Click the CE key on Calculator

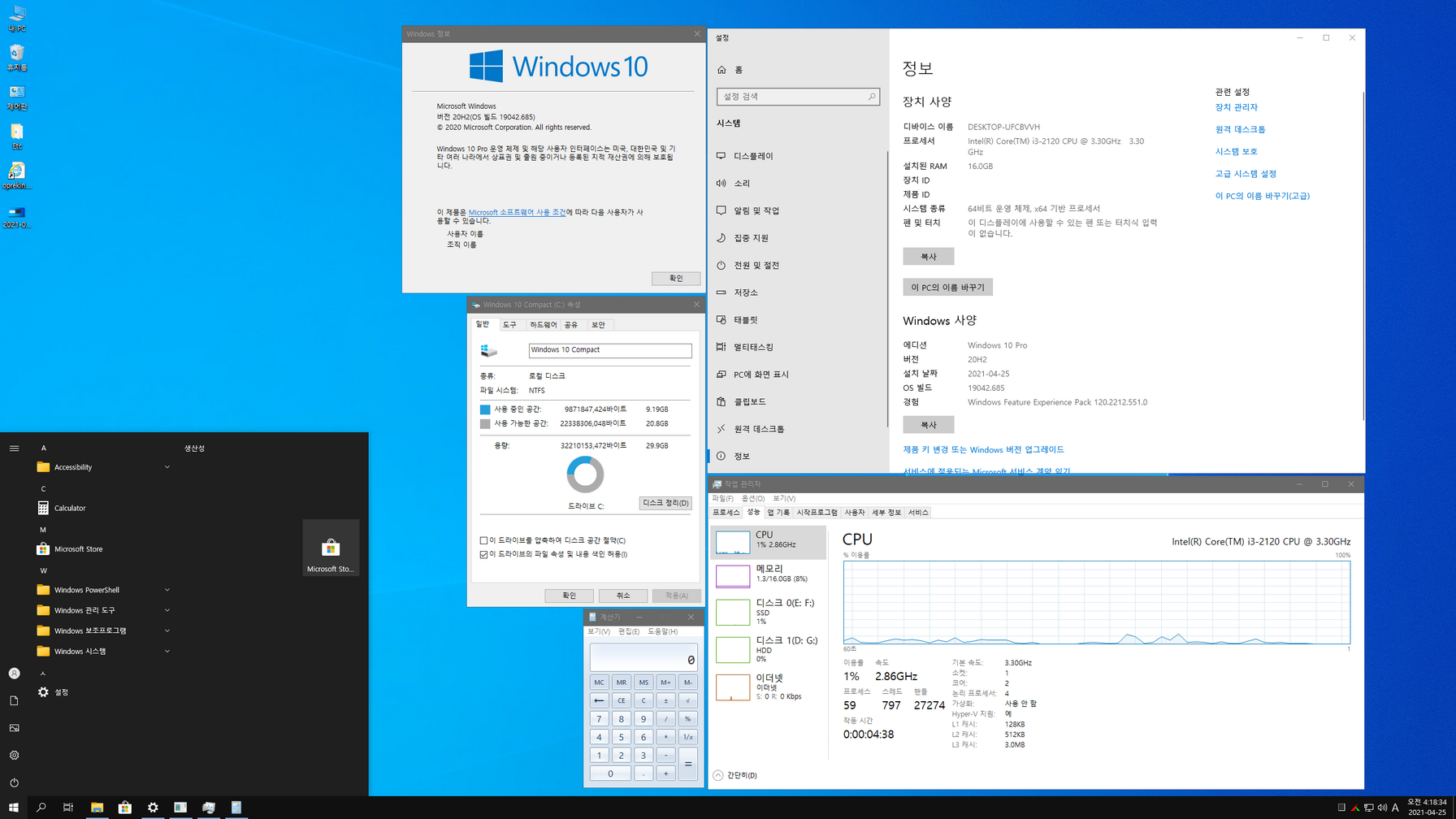622,700
